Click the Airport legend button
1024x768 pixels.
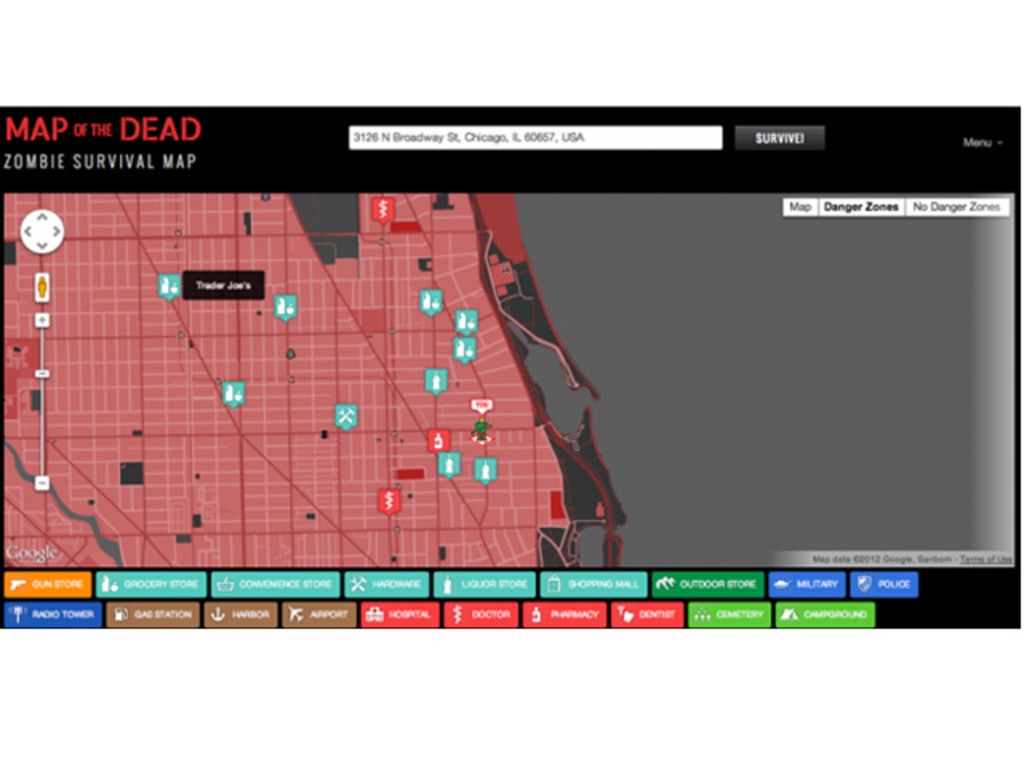[319, 615]
